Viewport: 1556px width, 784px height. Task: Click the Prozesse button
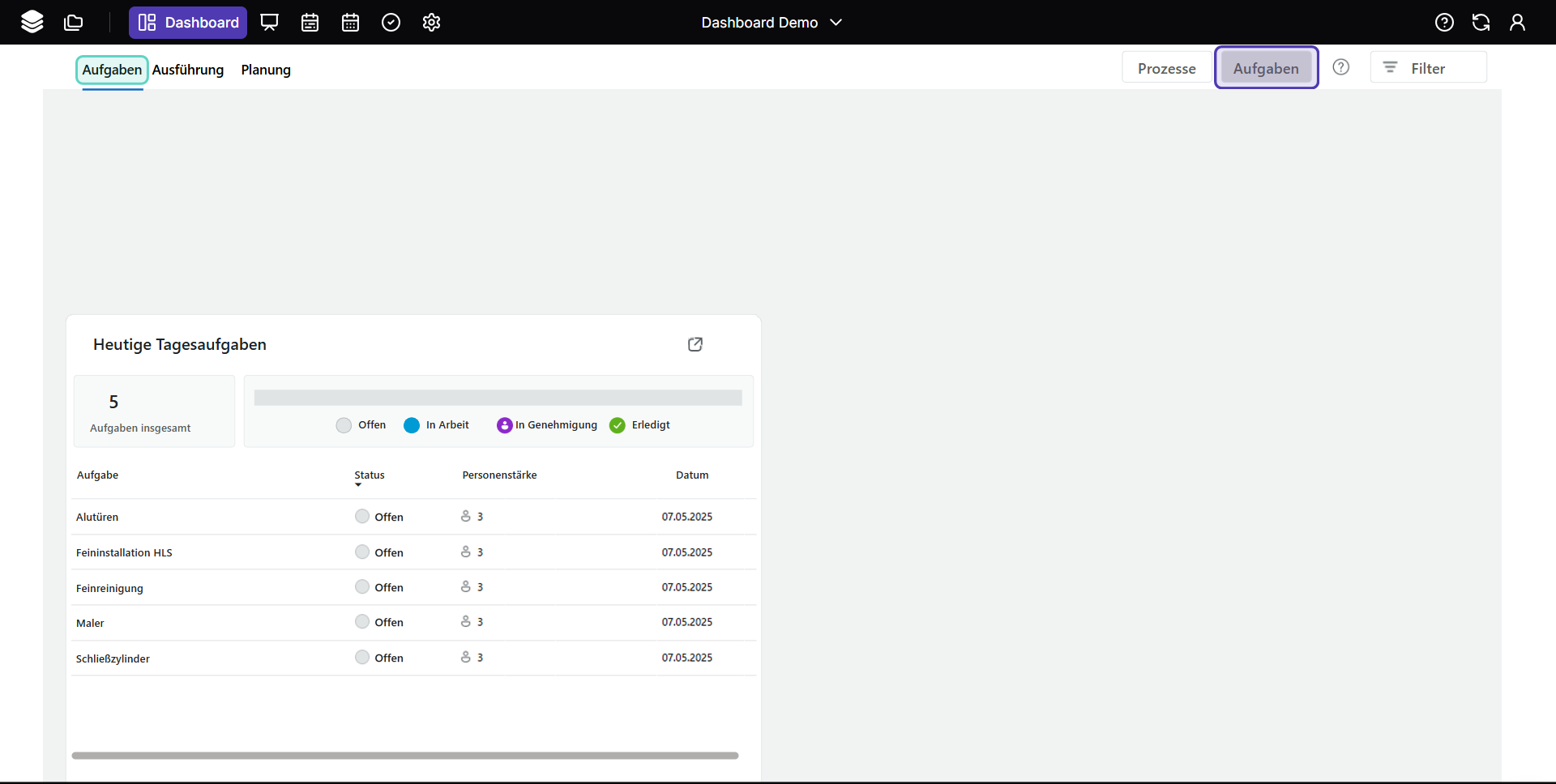point(1166,68)
